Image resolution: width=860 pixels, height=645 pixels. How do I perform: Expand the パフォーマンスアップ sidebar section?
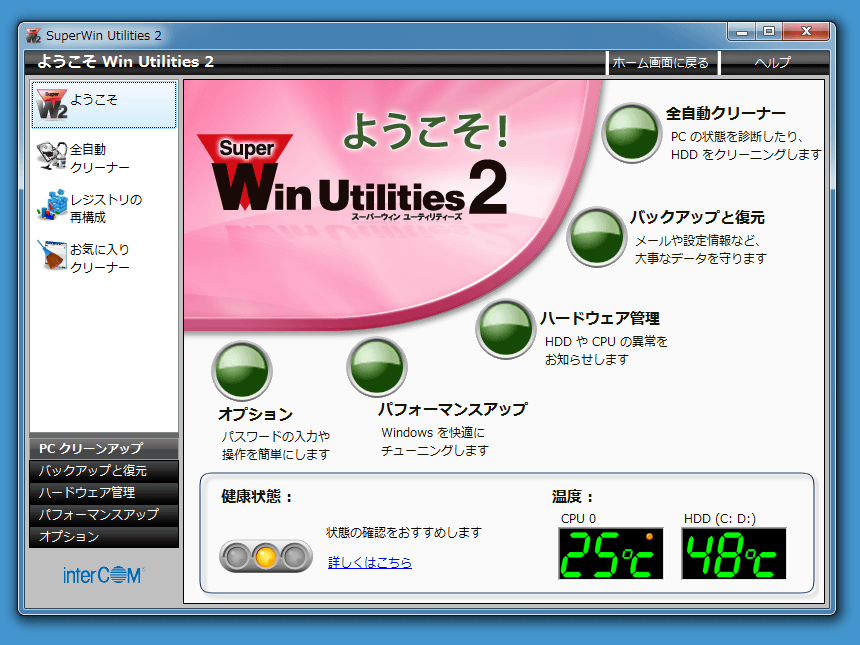tap(104, 514)
